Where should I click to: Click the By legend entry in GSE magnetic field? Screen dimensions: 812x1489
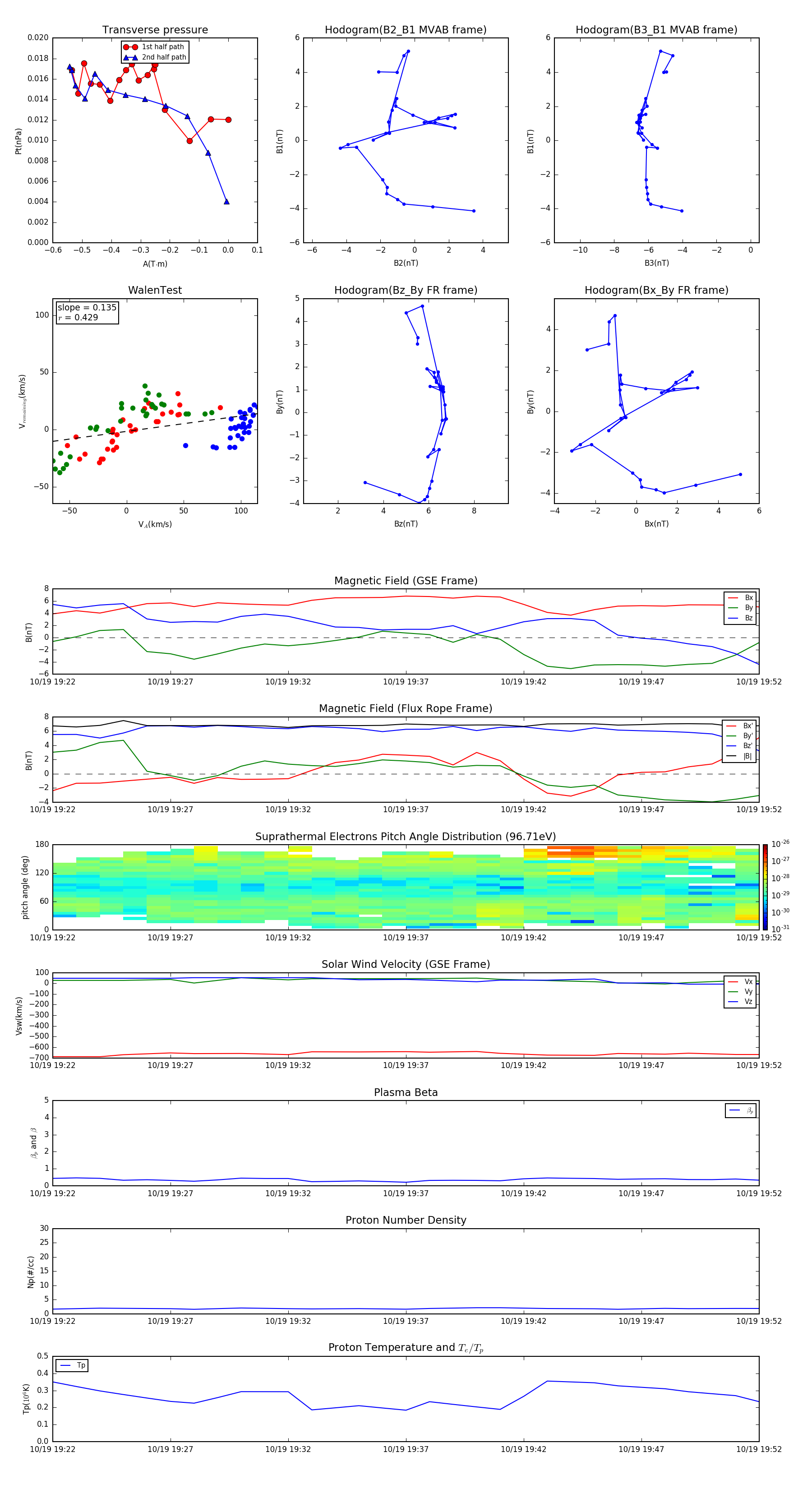pyautogui.click(x=740, y=607)
